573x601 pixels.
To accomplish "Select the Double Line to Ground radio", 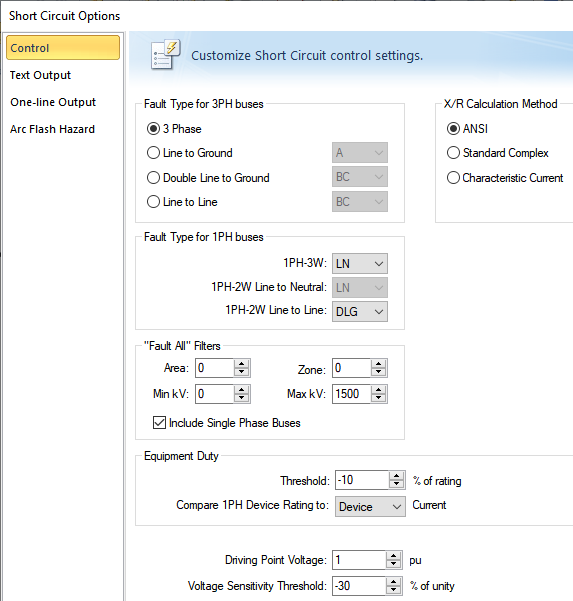I will tap(209, 178).
